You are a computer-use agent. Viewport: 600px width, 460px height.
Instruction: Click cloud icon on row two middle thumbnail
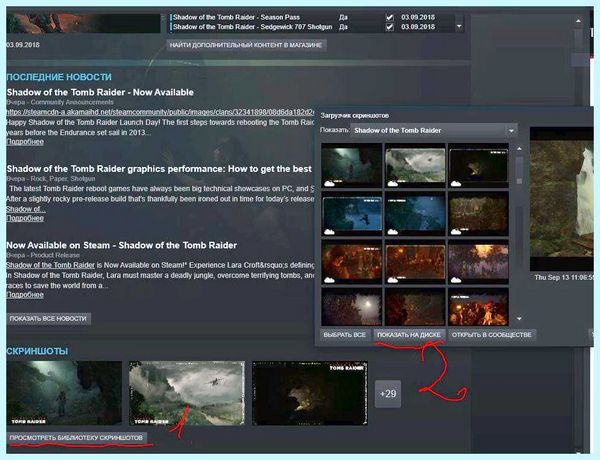point(393,232)
